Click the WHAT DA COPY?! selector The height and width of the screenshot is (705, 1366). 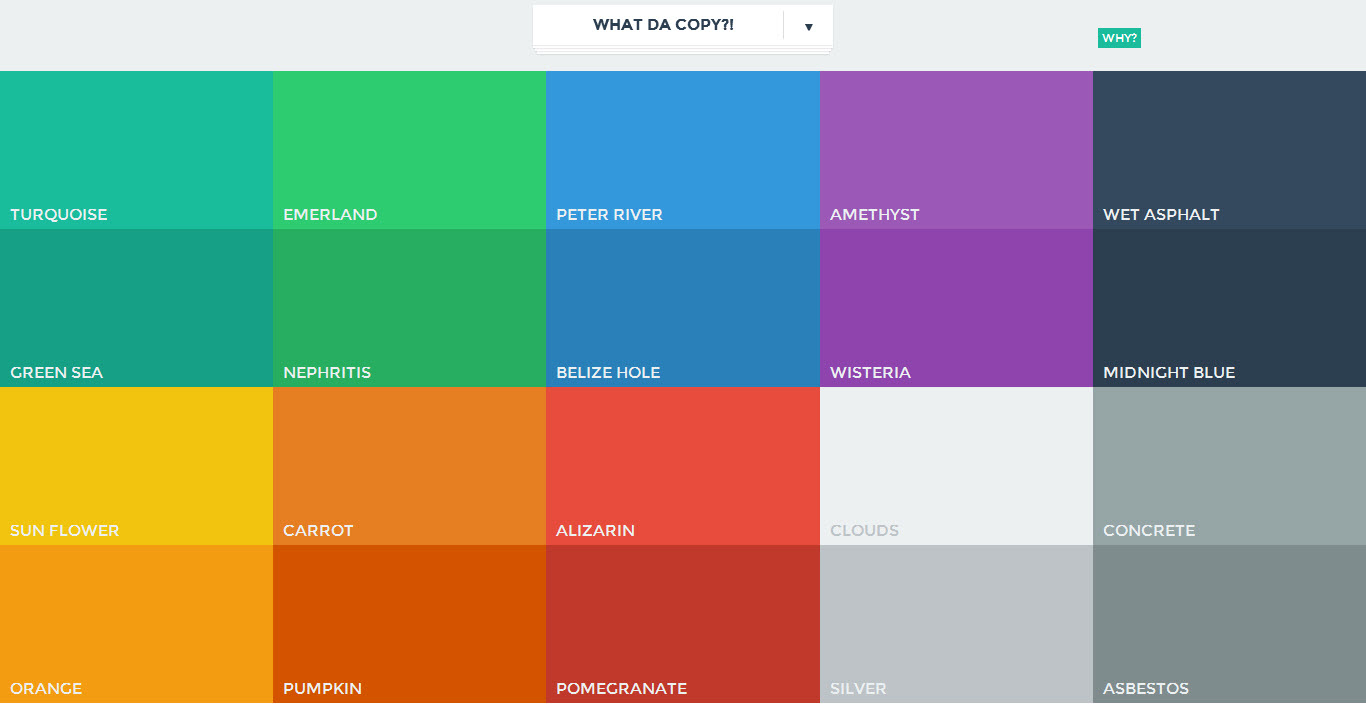pos(662,25)
